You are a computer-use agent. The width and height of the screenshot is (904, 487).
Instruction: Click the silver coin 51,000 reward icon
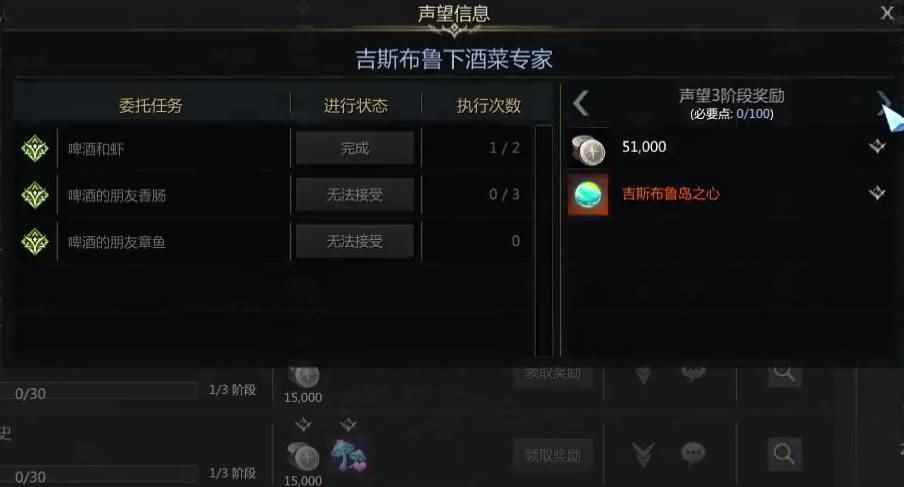(x=588, y=149)
